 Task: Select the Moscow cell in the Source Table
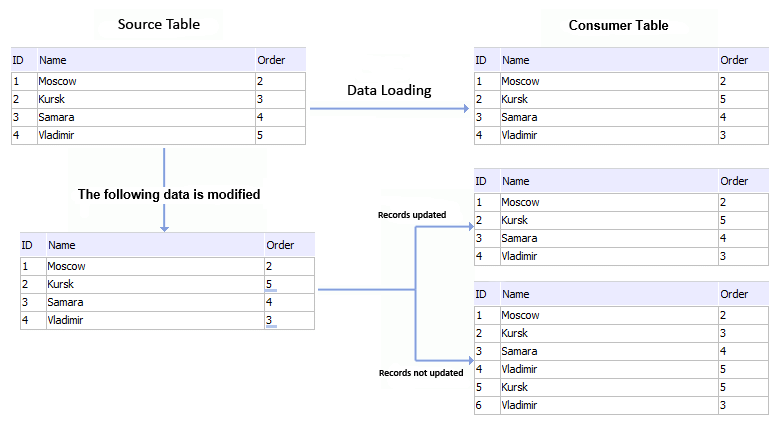pyautogui.click(x=58, y=80)
